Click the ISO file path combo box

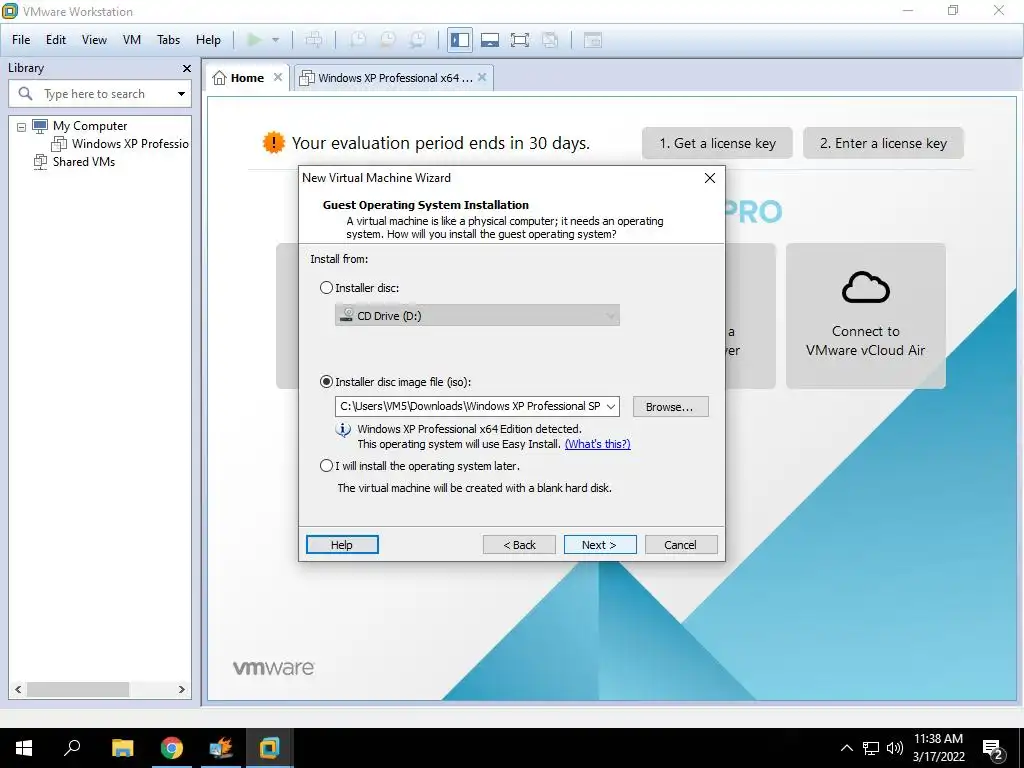(477, 406)
